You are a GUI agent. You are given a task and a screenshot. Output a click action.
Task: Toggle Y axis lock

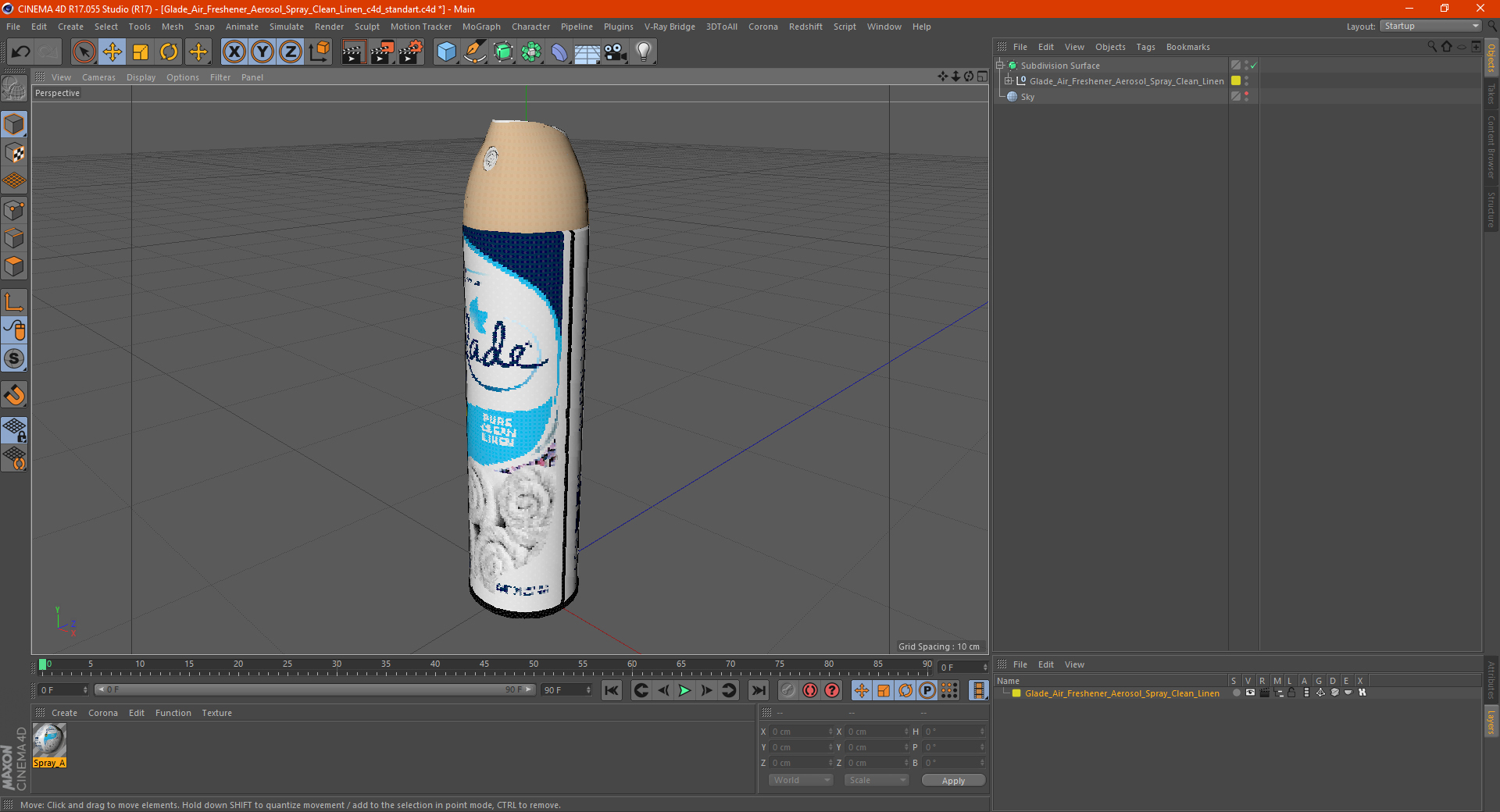262,52
